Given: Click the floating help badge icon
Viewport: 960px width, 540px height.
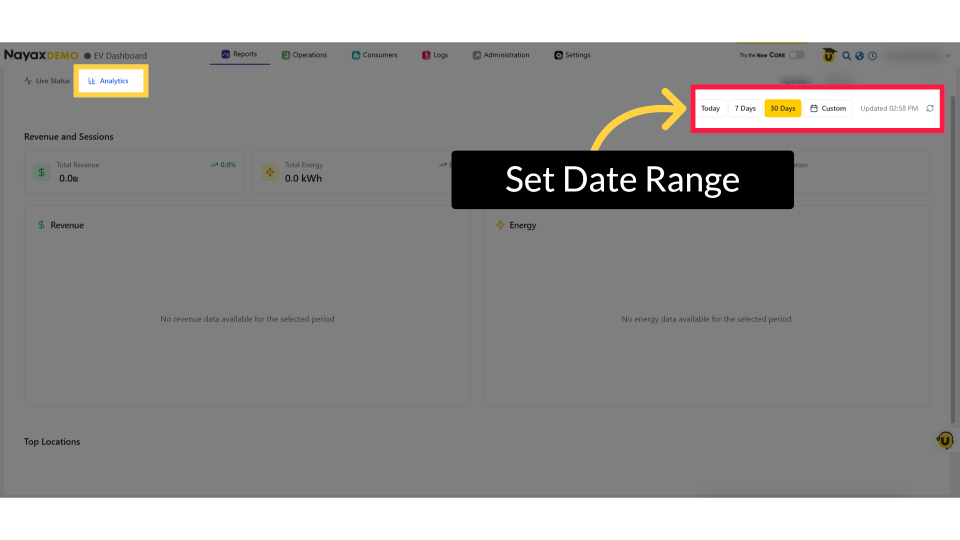Looking at the screenshot, I should tap(944, 440).
